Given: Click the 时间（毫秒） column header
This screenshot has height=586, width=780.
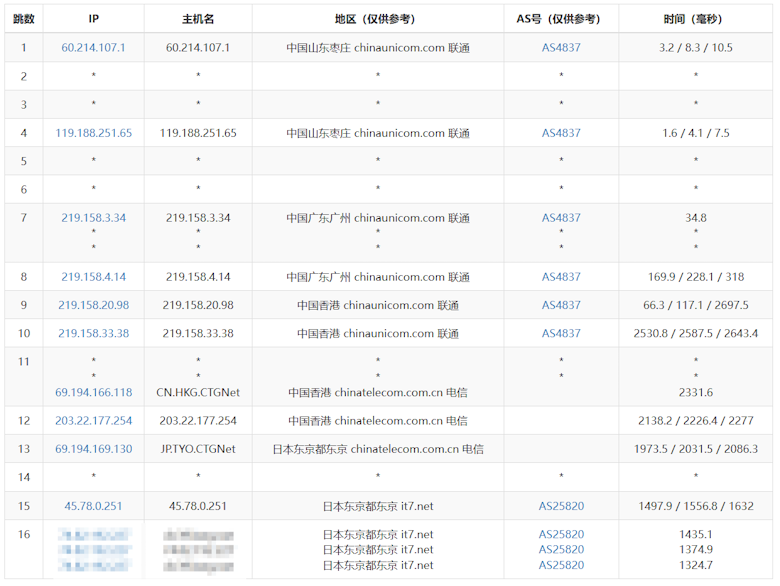Looking at the screenshot, I should [x=695, y=19].
